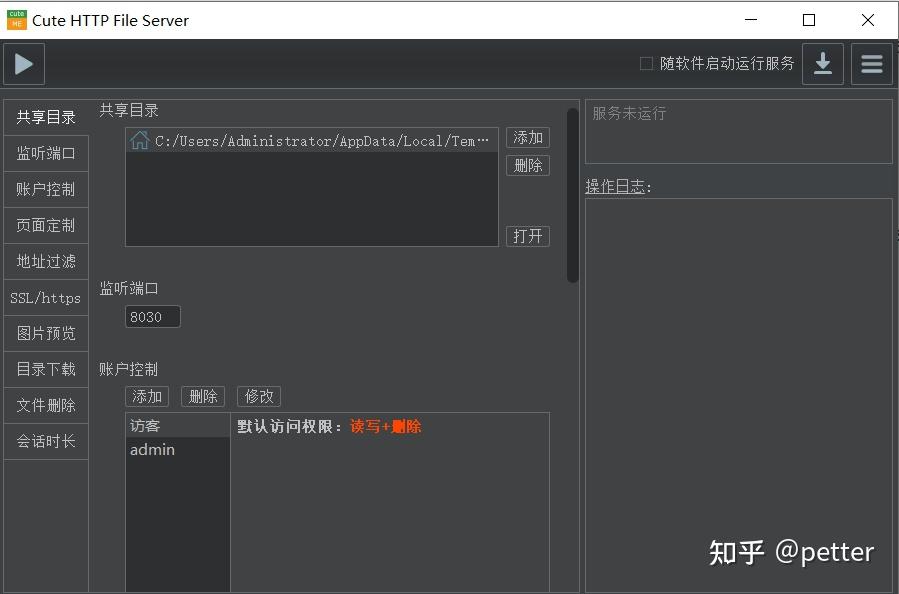Open the 目录下载 tab
The image size is (899, 594).
pyautogui.click(x=45, y=369)
